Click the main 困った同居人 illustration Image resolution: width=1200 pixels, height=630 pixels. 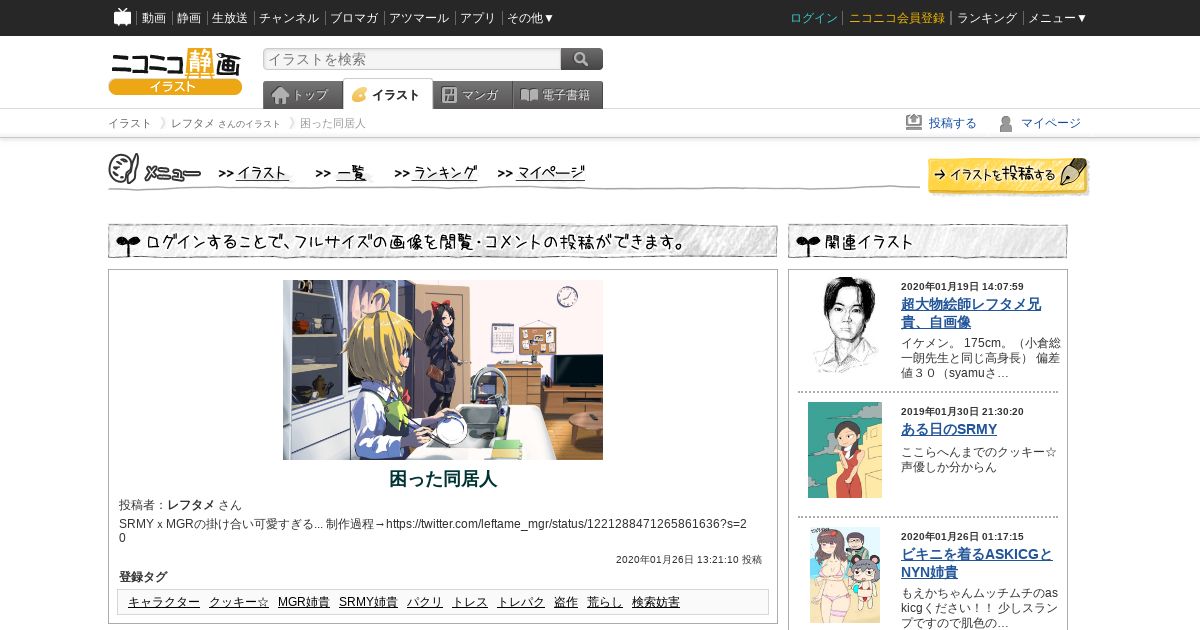[443, 370]
